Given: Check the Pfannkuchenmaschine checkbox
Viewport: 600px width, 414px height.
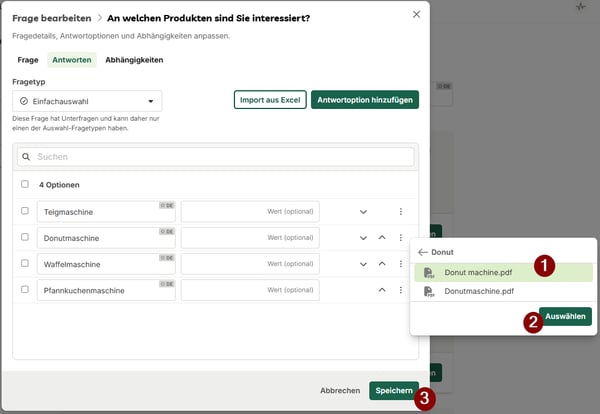Looking at the screenshot, I should tap(25, 289).
